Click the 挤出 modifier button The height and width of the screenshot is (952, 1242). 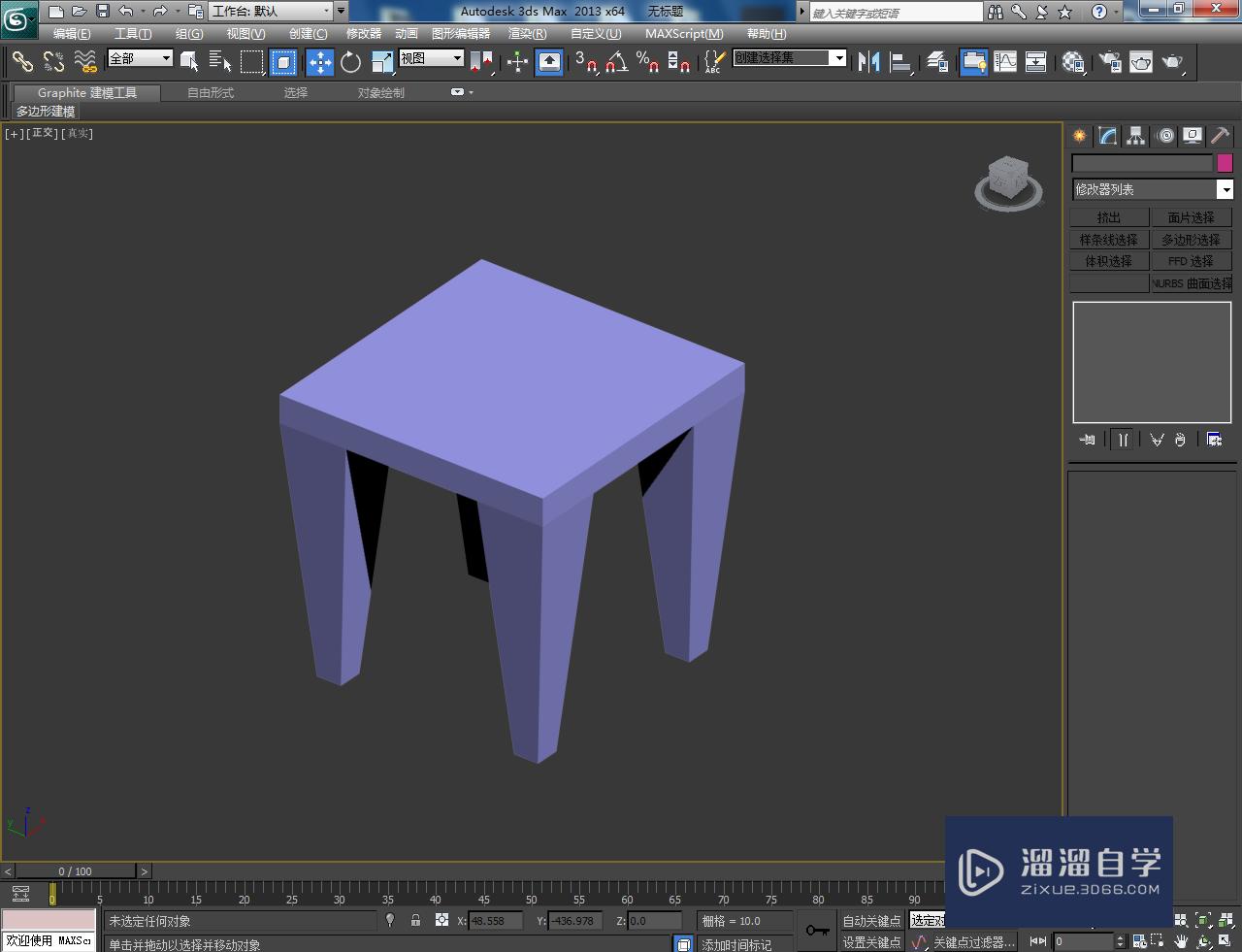pyautogui.click(x=1109, y=217)
